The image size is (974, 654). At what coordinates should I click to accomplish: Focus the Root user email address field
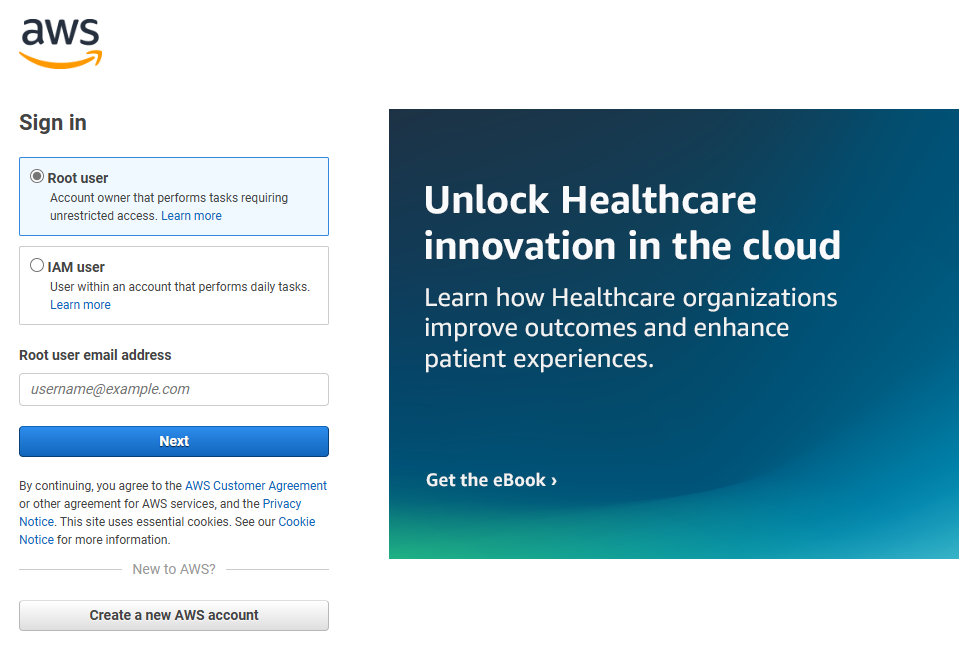174,390
